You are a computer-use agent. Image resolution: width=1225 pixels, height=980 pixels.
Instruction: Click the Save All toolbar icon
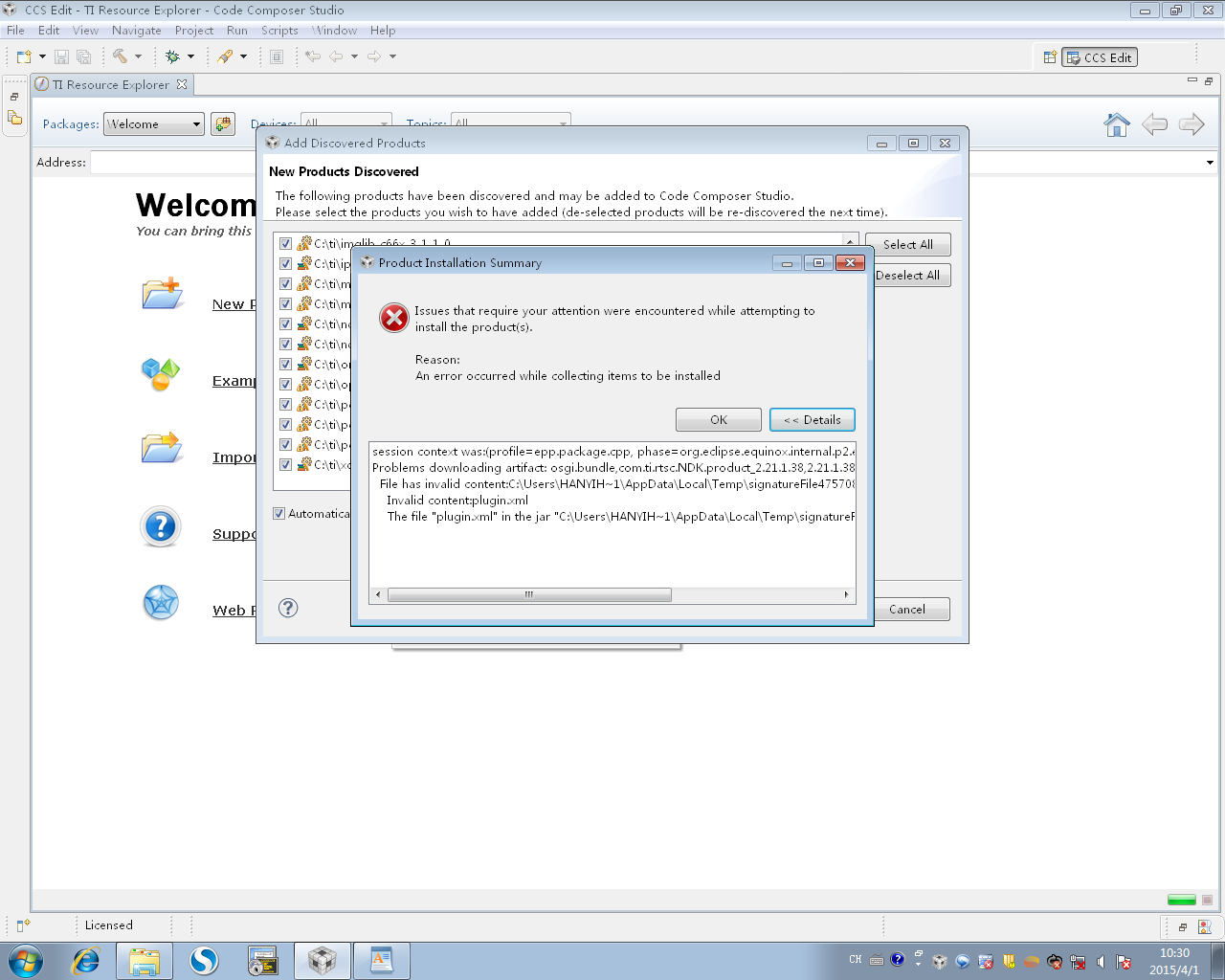coord(83,56)
